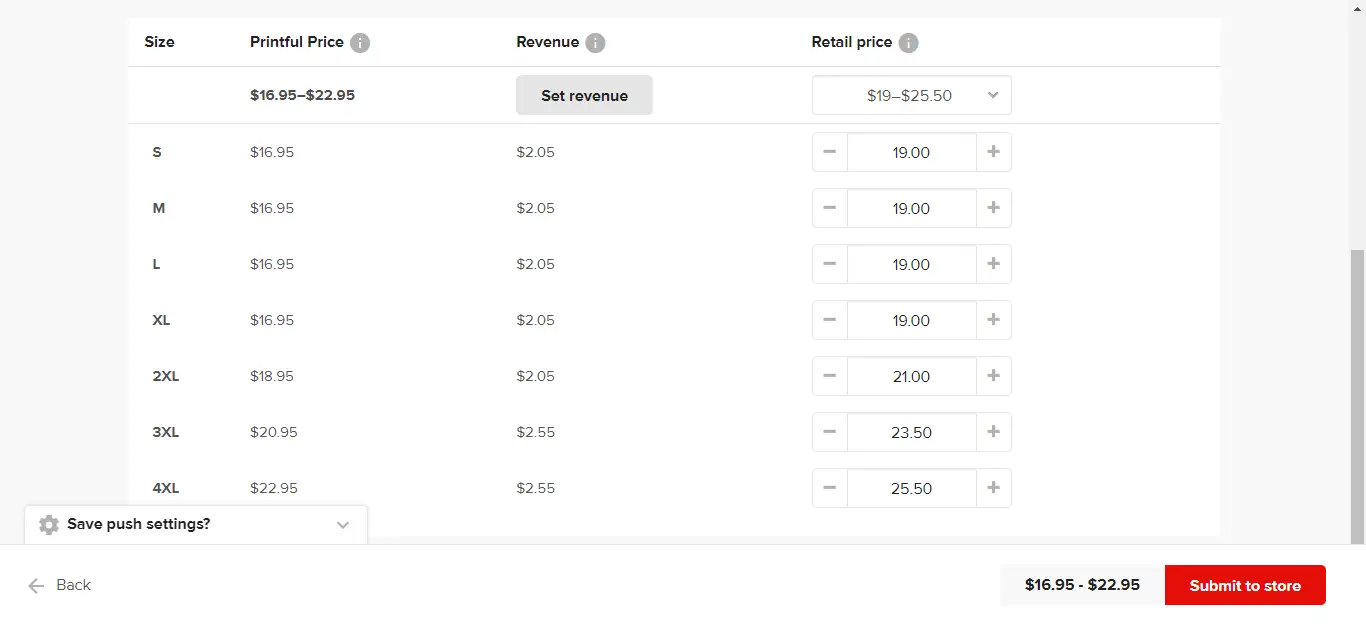
Task: Select the 4XL size label
Action: (166, 488)
